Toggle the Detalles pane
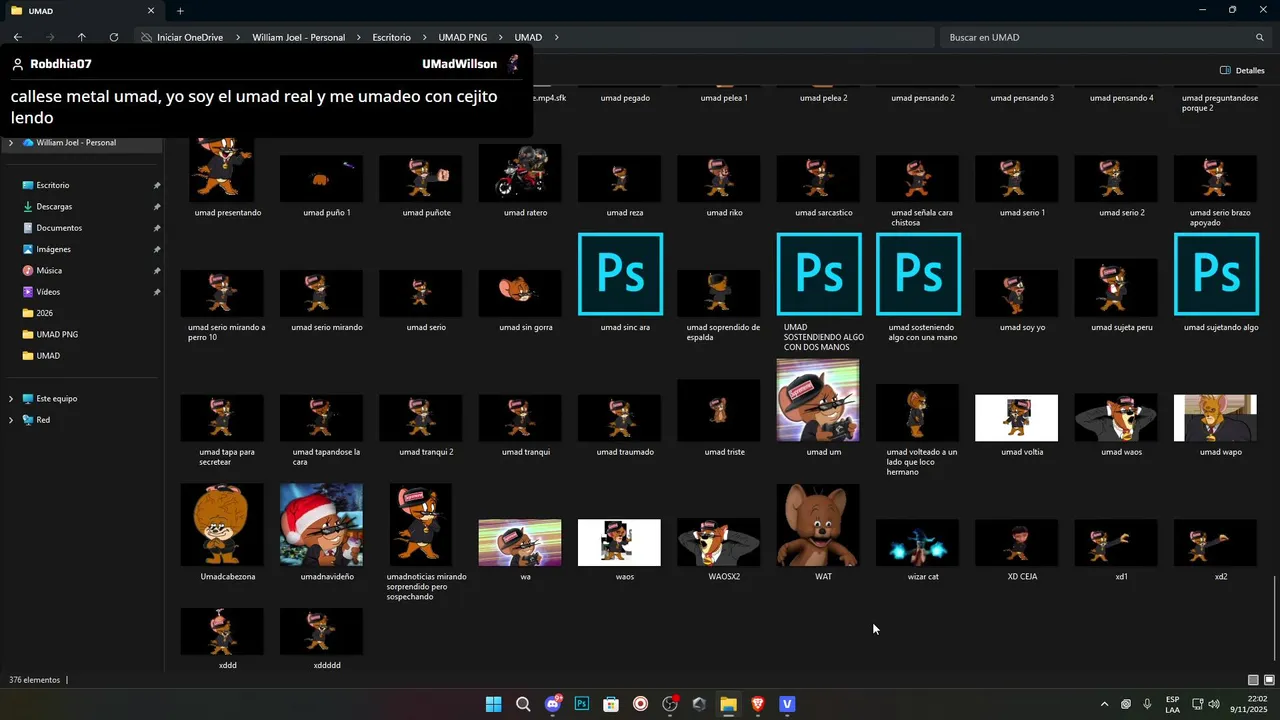Viewport: 1280px width, 720px height. [1242, 70]
